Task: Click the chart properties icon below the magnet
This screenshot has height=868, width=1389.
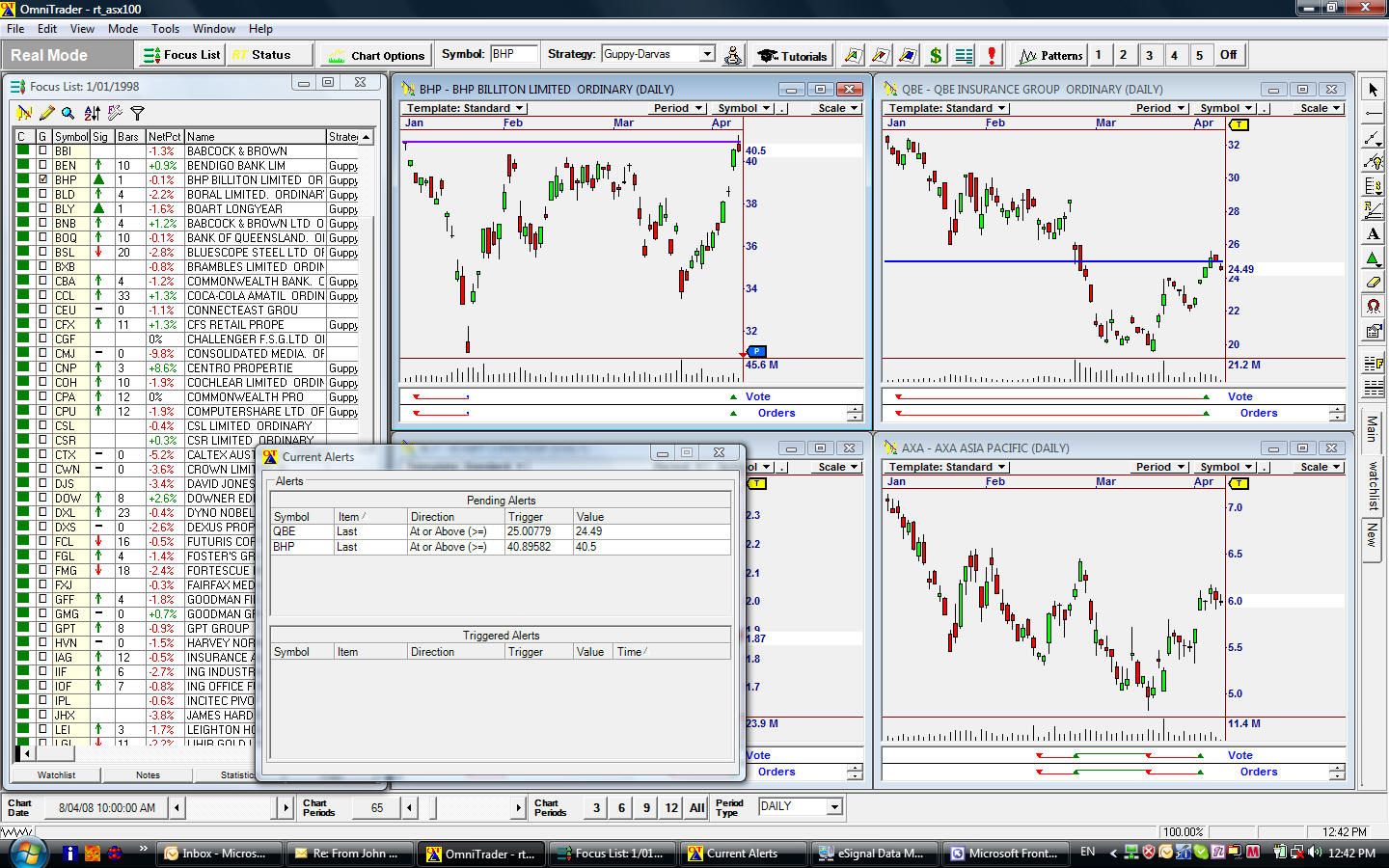Action: (1373, 331)
